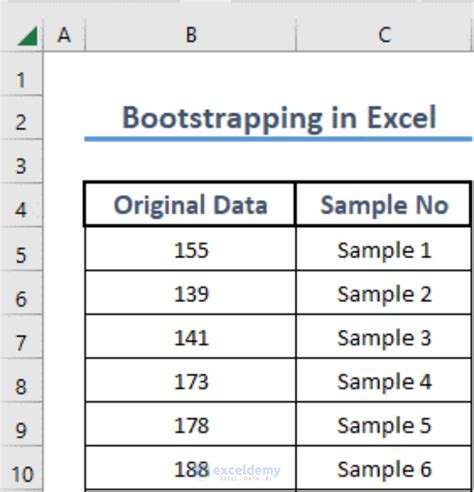Select row 4 header
The image size is (474, 492).
click(21, 205)
